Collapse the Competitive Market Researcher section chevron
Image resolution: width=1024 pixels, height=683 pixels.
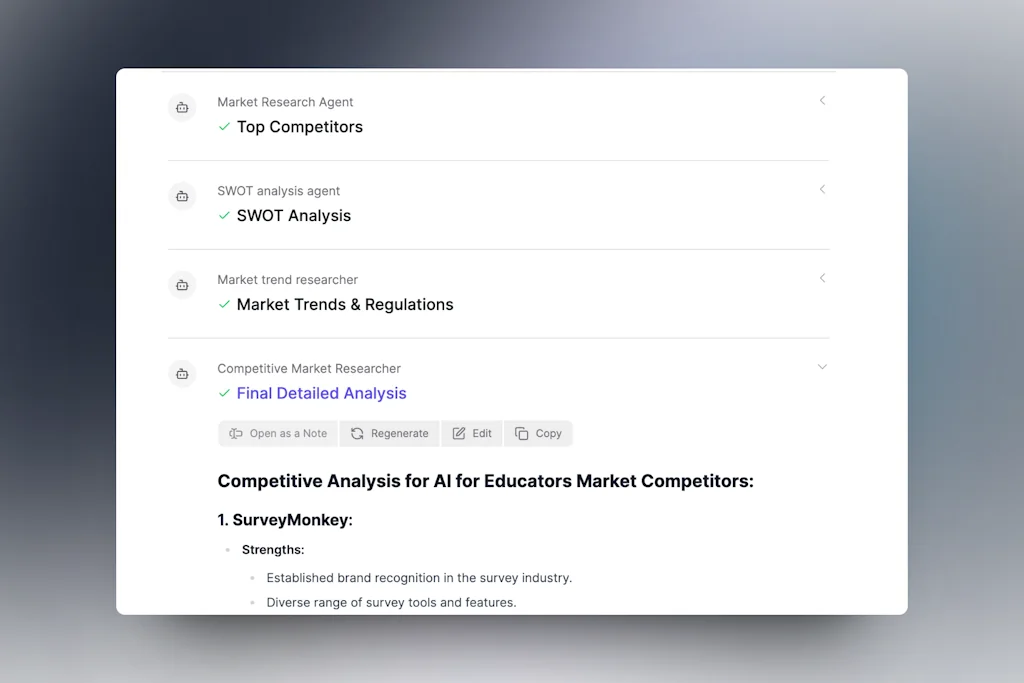click(822, 367)
